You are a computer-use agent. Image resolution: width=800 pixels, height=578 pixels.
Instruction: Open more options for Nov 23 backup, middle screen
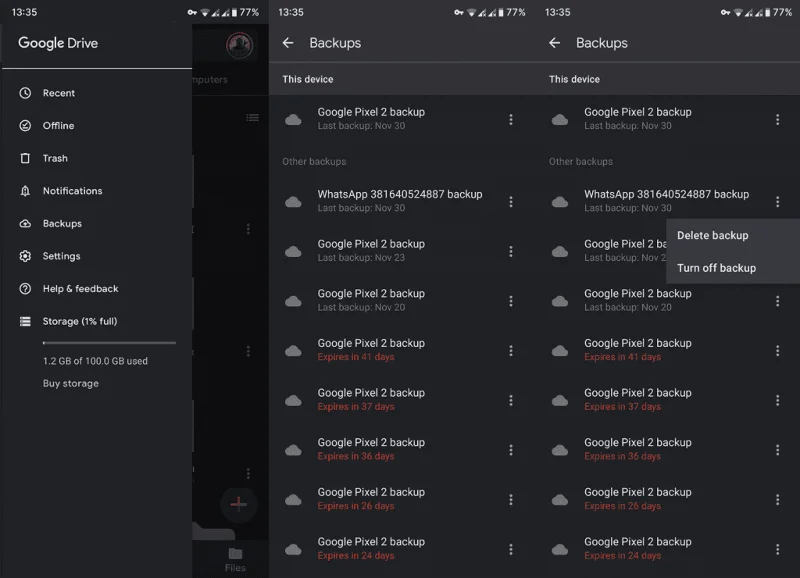pos(511,251)
